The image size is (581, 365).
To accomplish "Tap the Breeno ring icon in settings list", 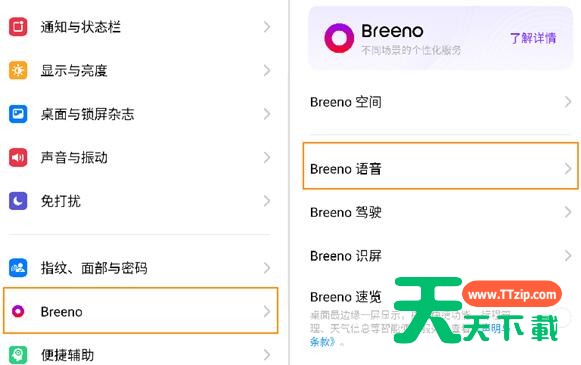I will tap(18, 311).
